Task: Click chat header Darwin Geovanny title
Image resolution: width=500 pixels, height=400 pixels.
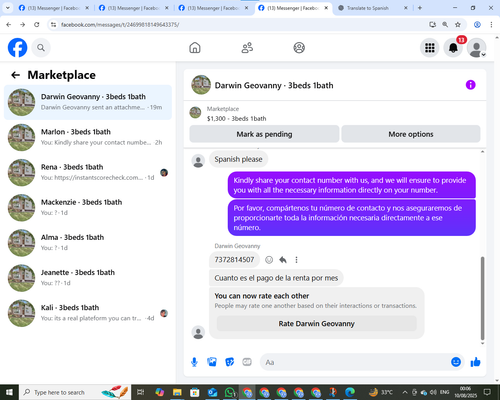Action: point(274,85)
